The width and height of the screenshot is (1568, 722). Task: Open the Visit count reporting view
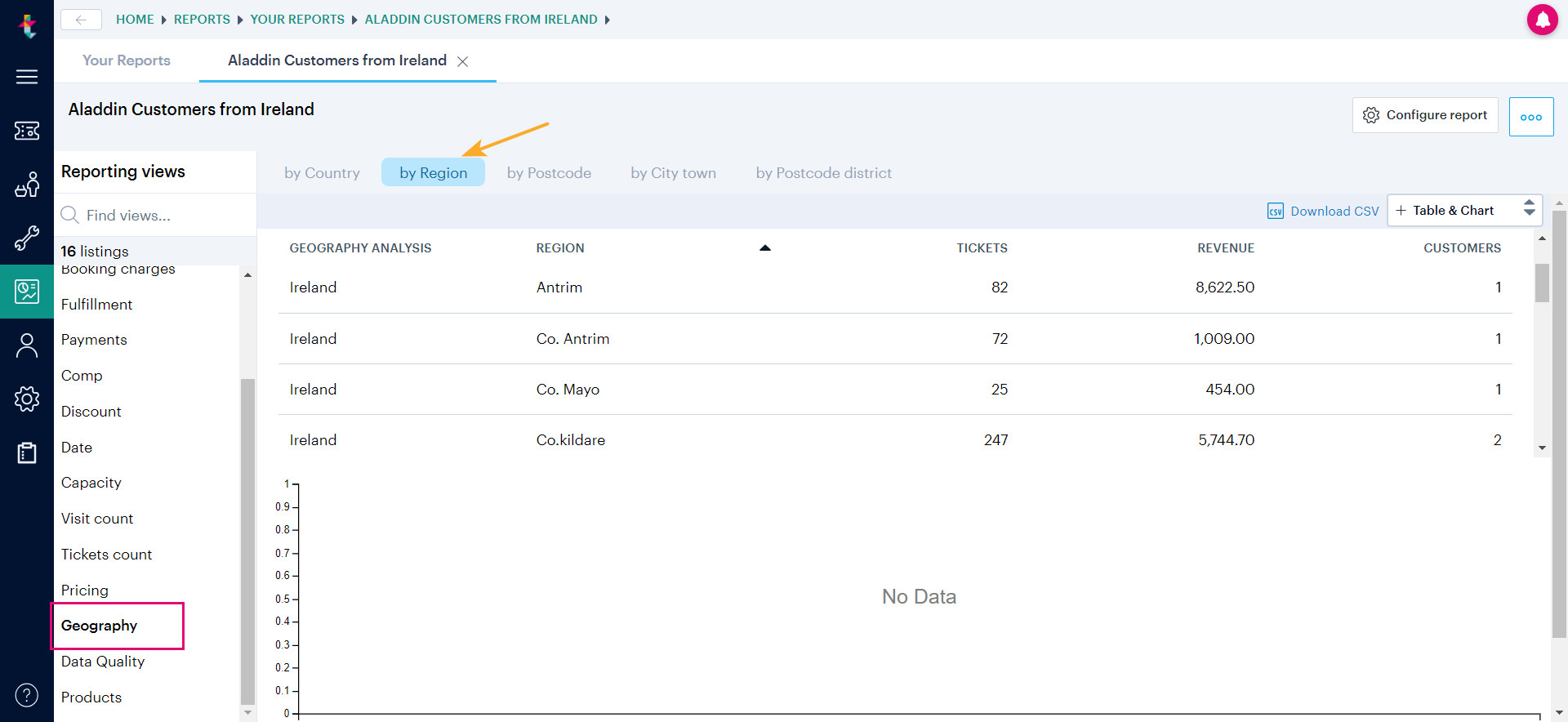[x=97, y=519]
